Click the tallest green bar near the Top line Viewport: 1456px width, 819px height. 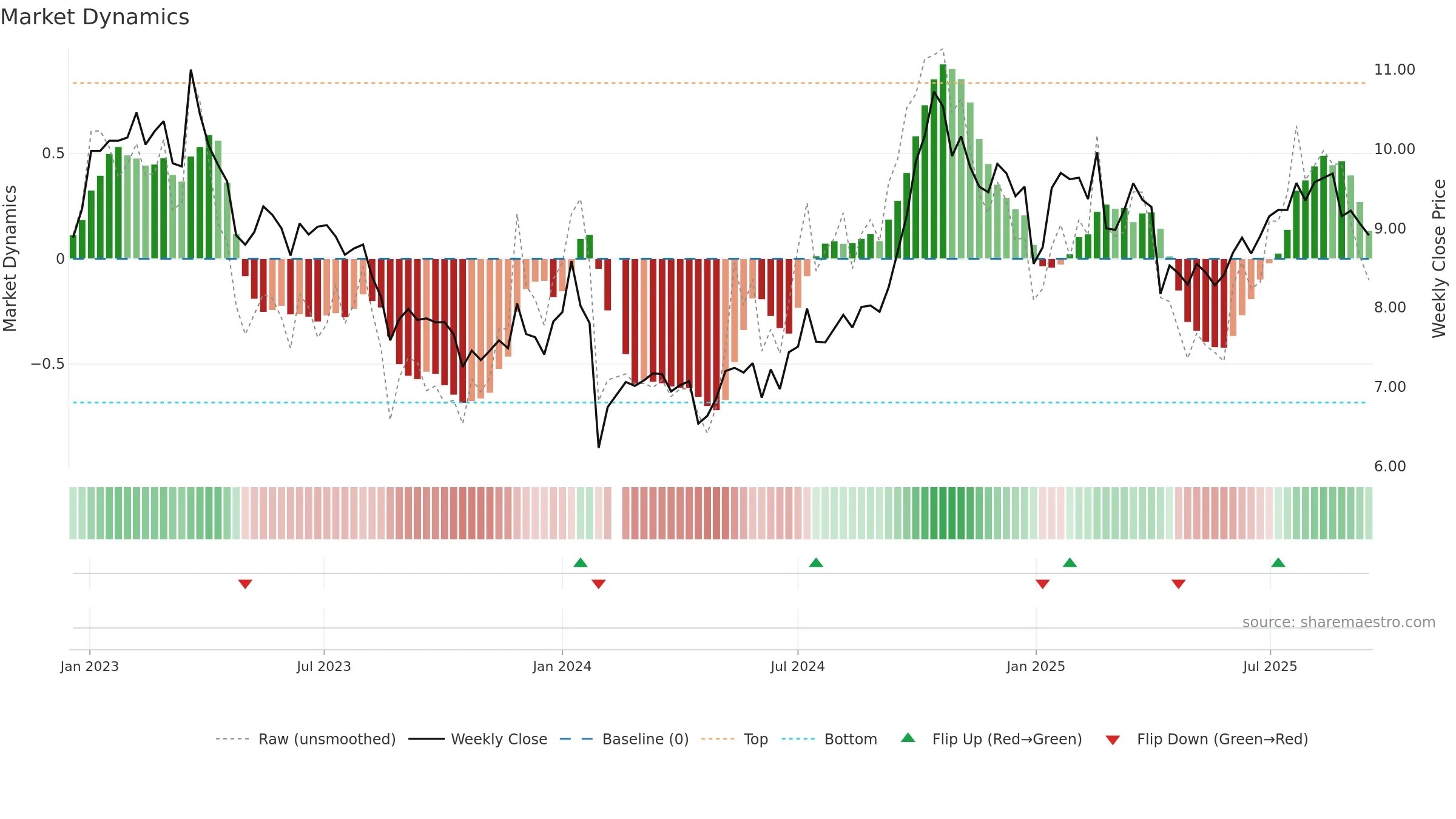(943, 161)
